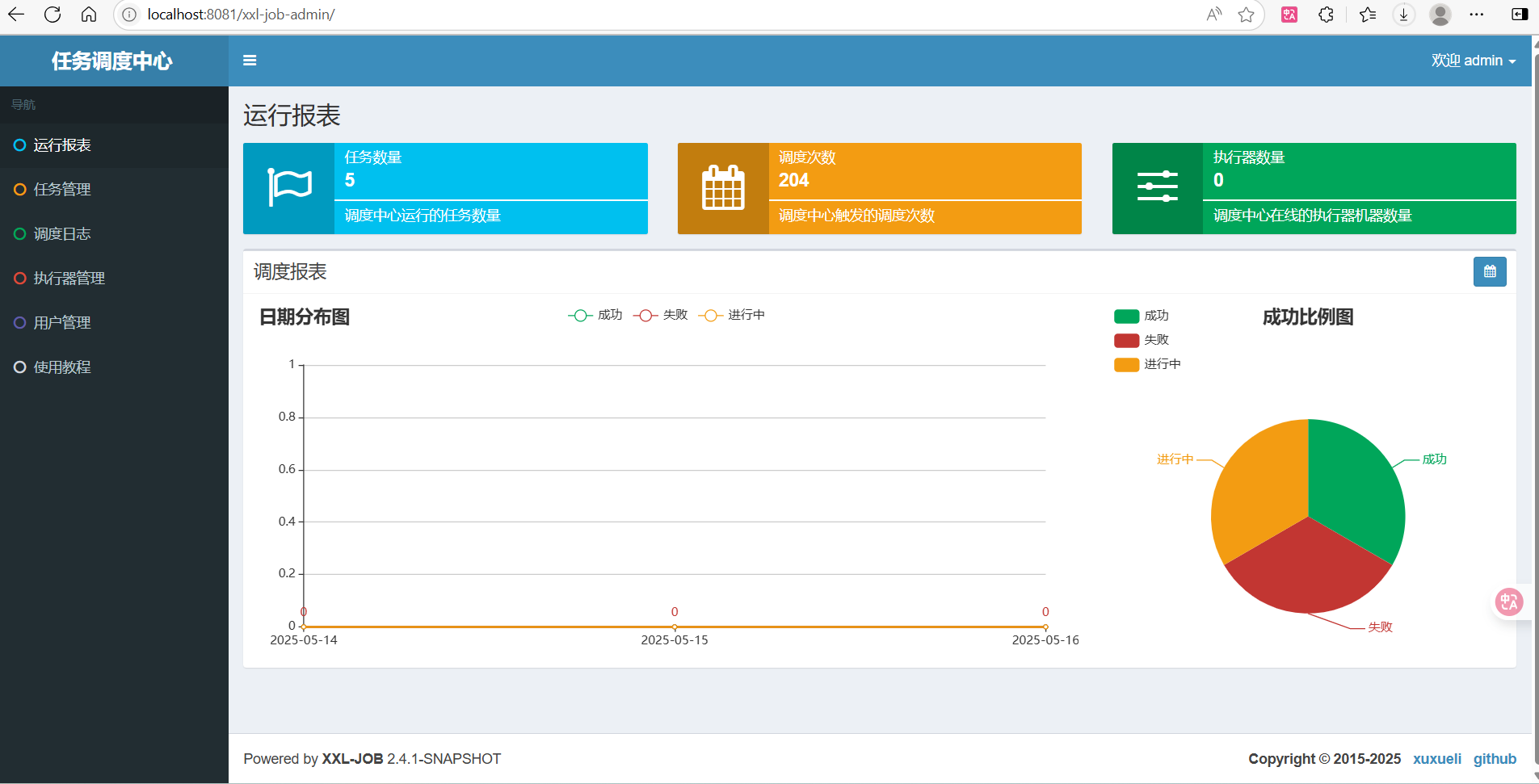Open browser downloads icon
Viewport: 1539px width, 784px height.
(x=1404, y=15)
